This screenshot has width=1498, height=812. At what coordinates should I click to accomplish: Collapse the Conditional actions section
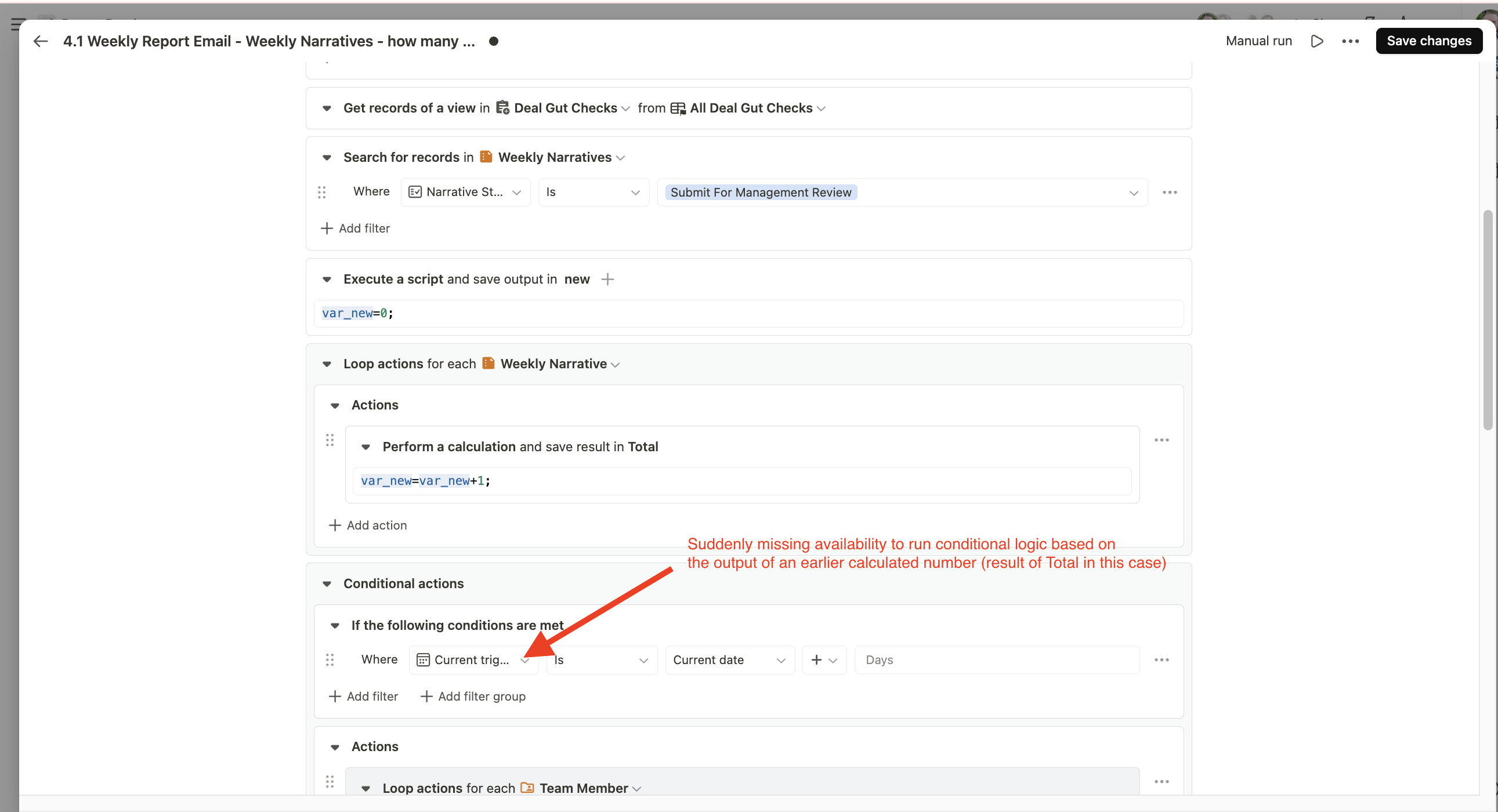point(327,583)
